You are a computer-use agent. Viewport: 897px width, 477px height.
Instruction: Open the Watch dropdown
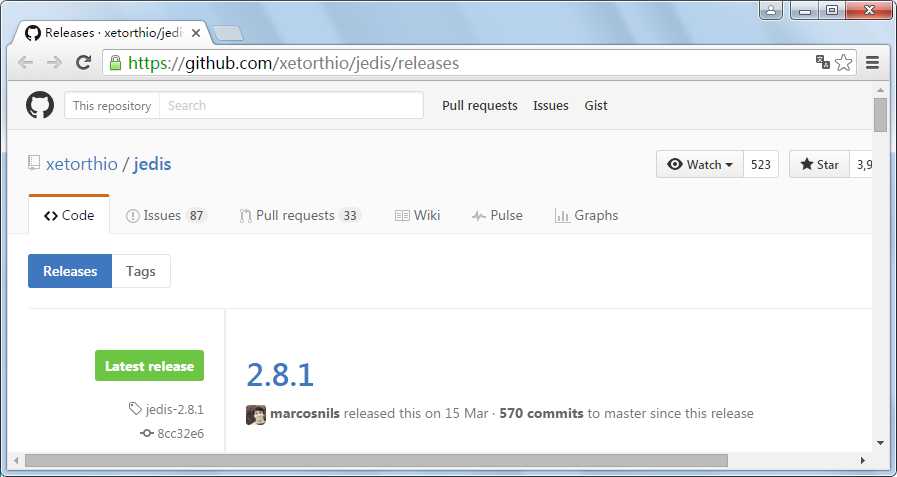coord(700,164)
